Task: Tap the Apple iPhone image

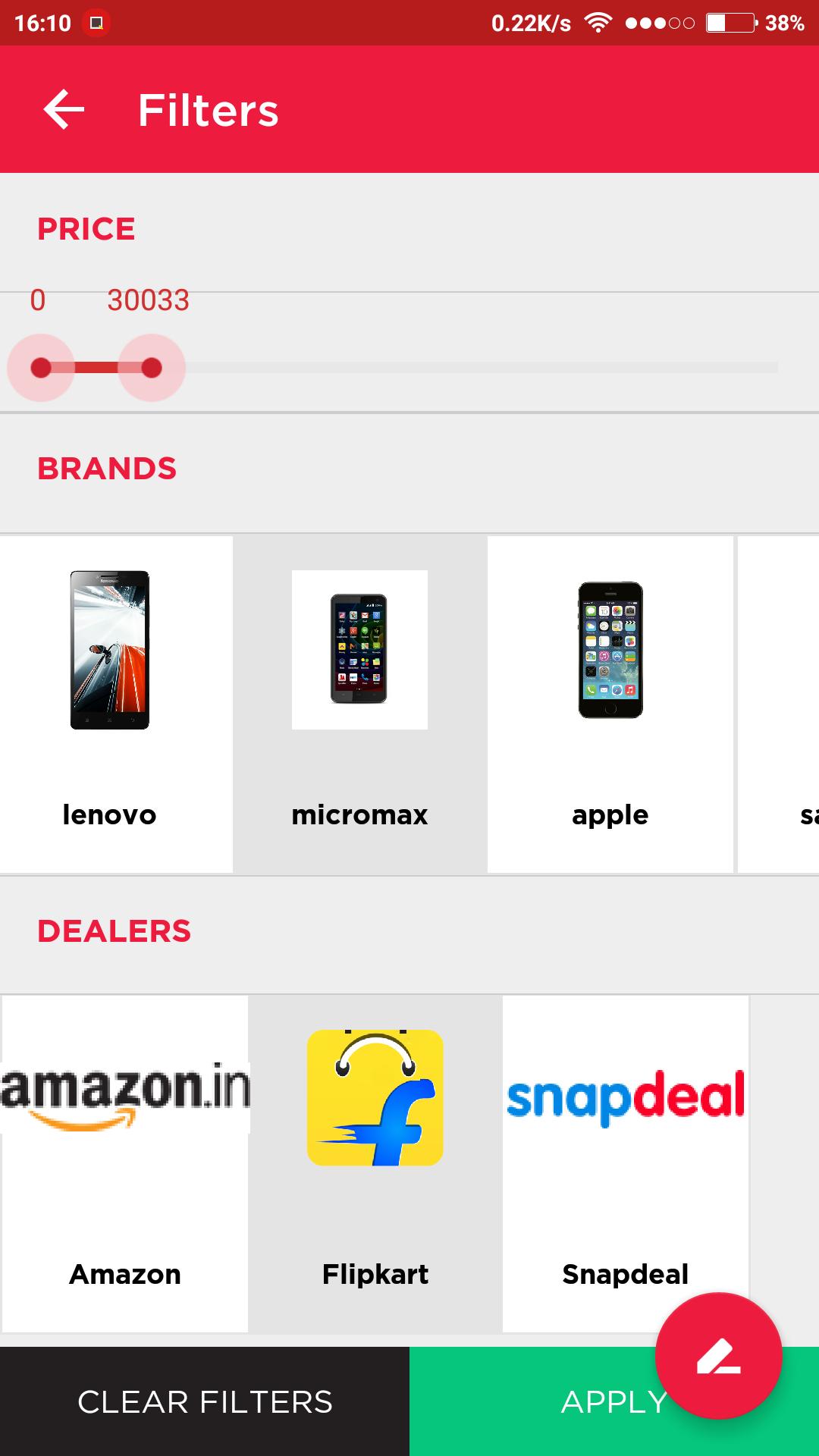Action: click(610, 650)
